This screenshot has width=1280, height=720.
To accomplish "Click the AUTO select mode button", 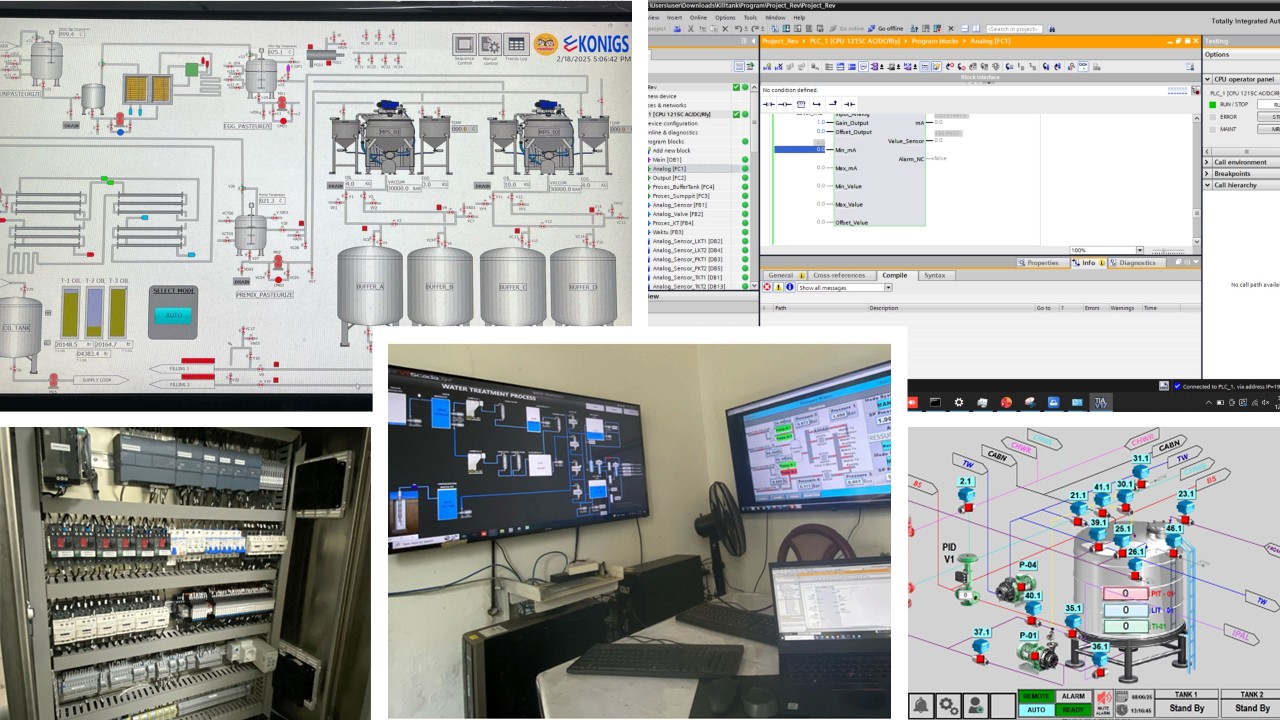I will [x=173, y=315].
